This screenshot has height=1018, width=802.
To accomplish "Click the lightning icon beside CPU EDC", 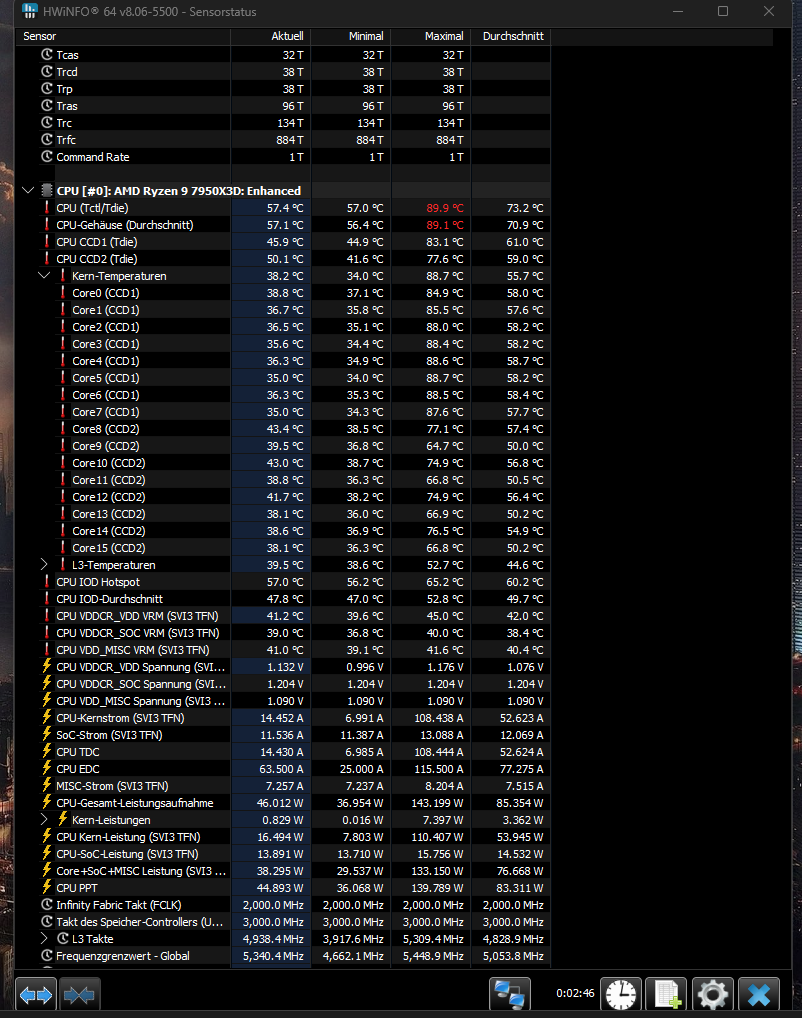I will coord(47,768).
